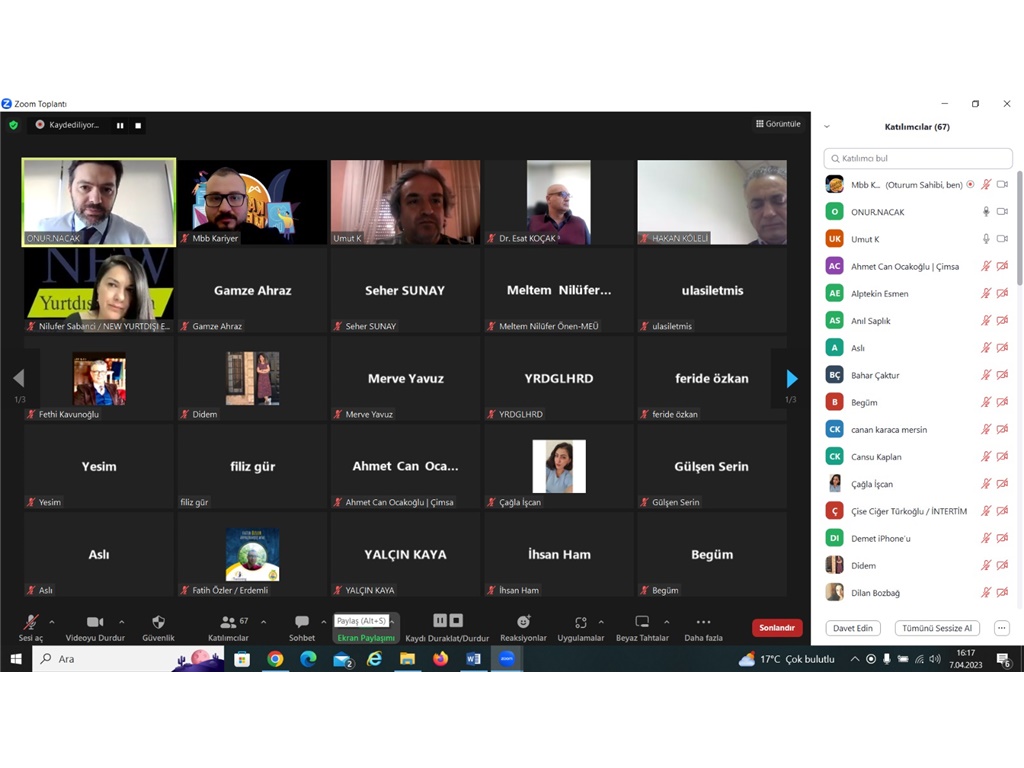Screen dimensions: 1024x768
Task: Open the Uygulamalar apps icon
Action: [581, 622]
